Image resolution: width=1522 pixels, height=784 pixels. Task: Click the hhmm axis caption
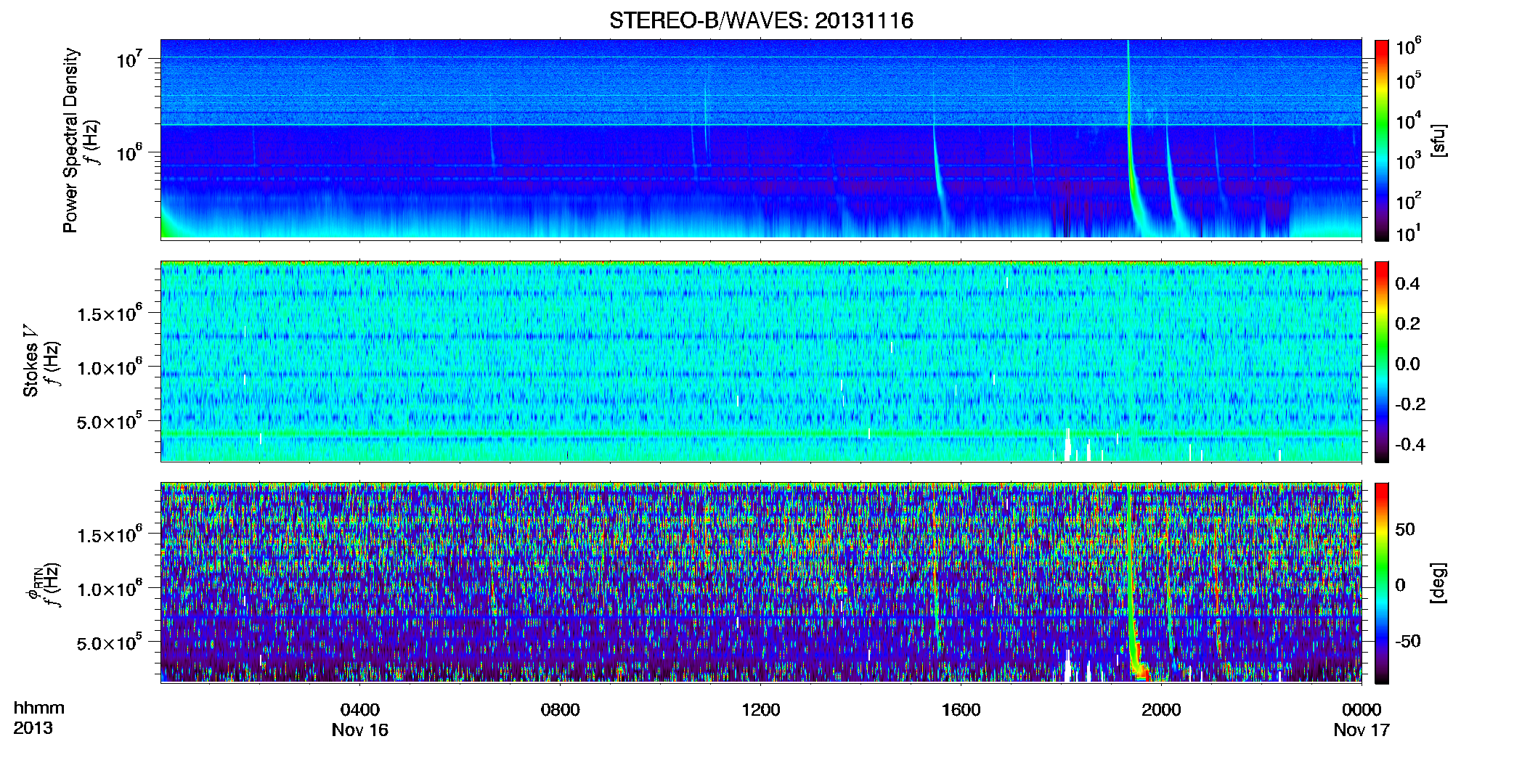tap(39, 708)
